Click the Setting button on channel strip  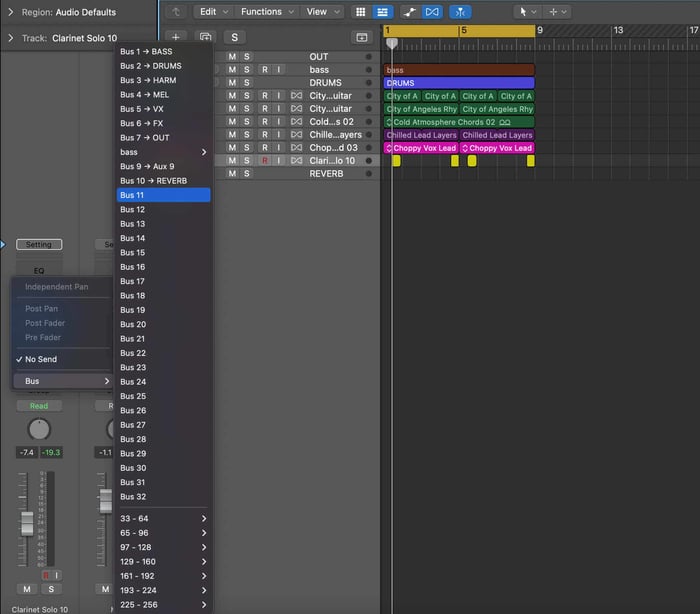pos(39,244)
